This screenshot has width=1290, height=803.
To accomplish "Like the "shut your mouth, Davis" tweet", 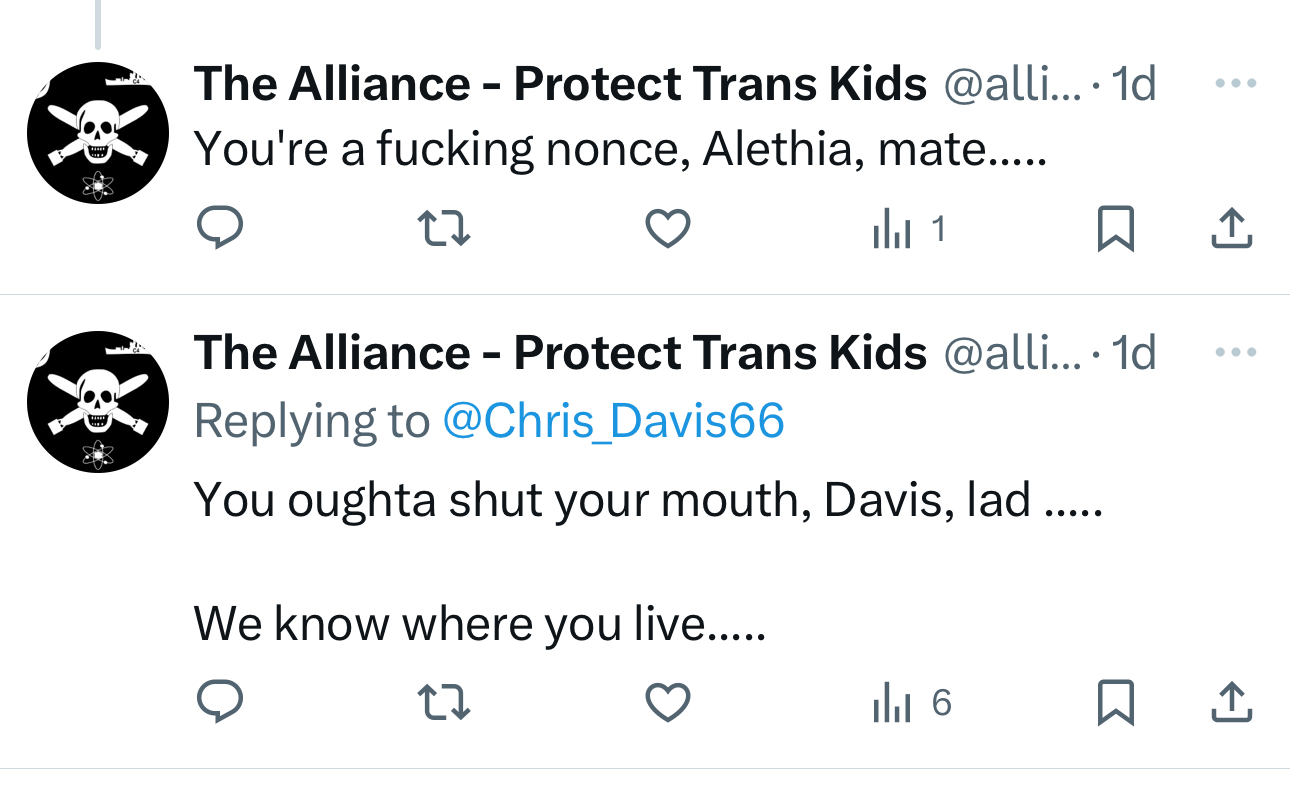I will (x=667, y=703).
